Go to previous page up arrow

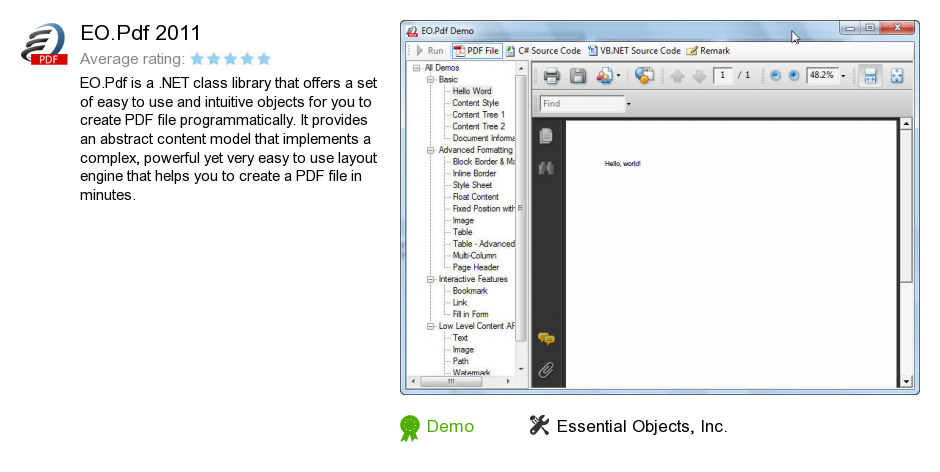tap(677, 76)
